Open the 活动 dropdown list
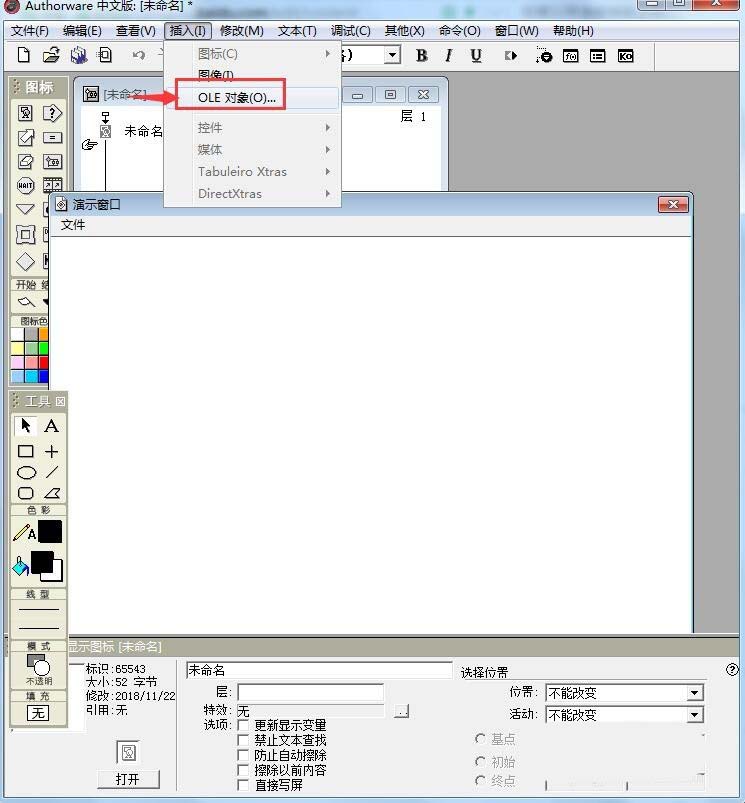This screenshot has height=803, width=745. 694,714
